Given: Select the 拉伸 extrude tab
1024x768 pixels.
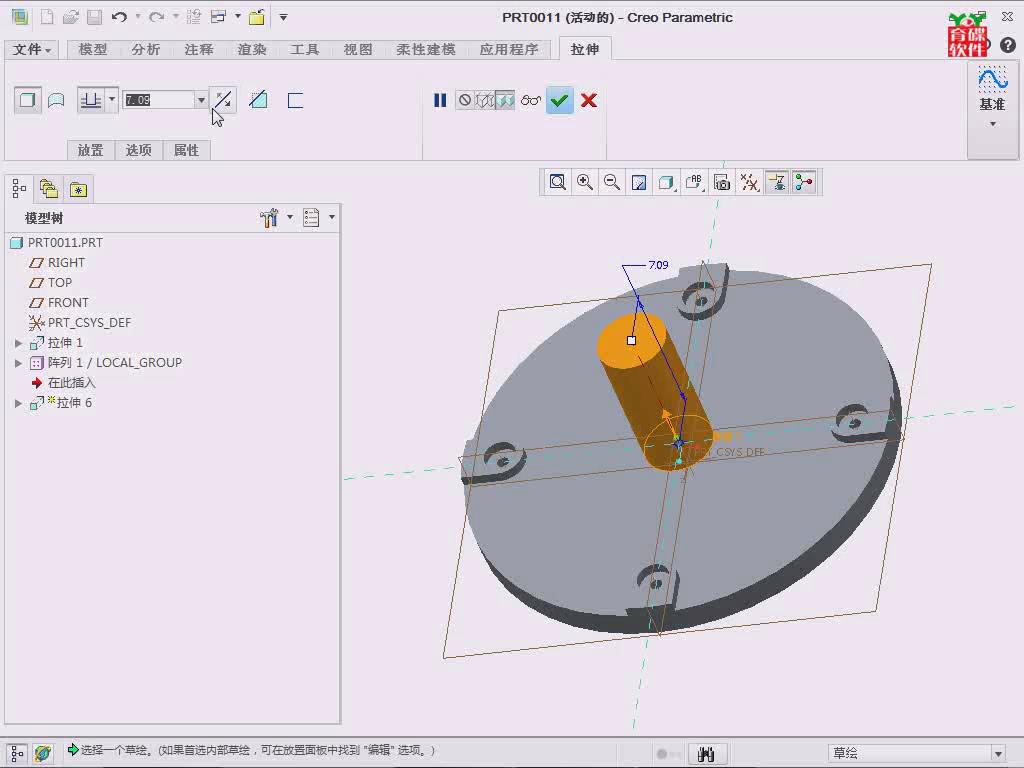Looking at the screenshot, I should click(584, 50).
